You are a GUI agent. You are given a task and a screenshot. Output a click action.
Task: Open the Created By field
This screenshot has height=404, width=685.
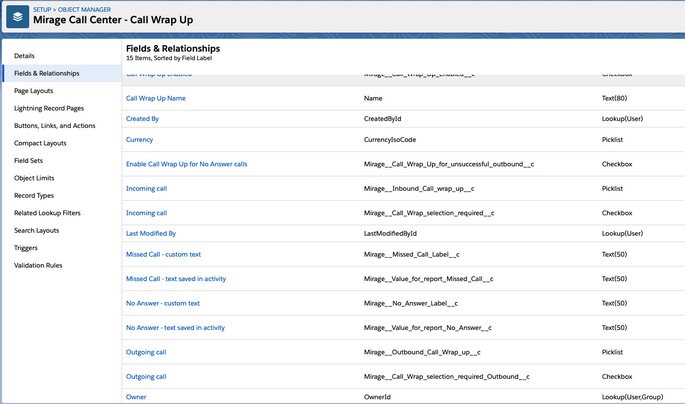(x=142, y=119)
